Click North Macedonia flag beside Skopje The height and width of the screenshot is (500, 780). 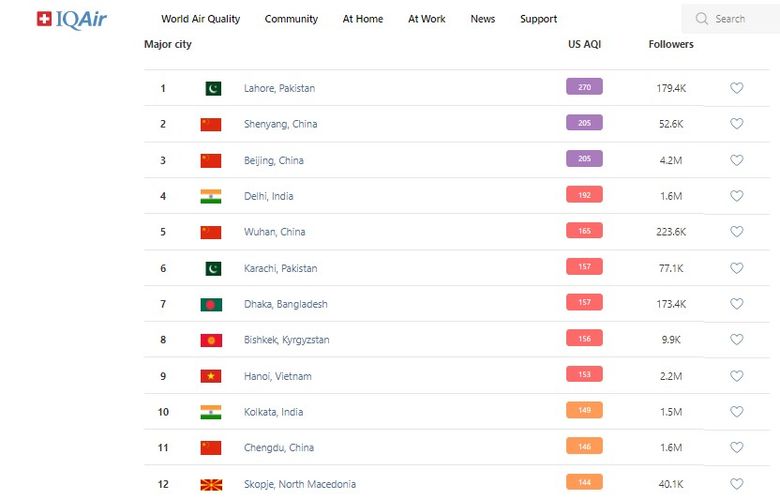(211, 484)
